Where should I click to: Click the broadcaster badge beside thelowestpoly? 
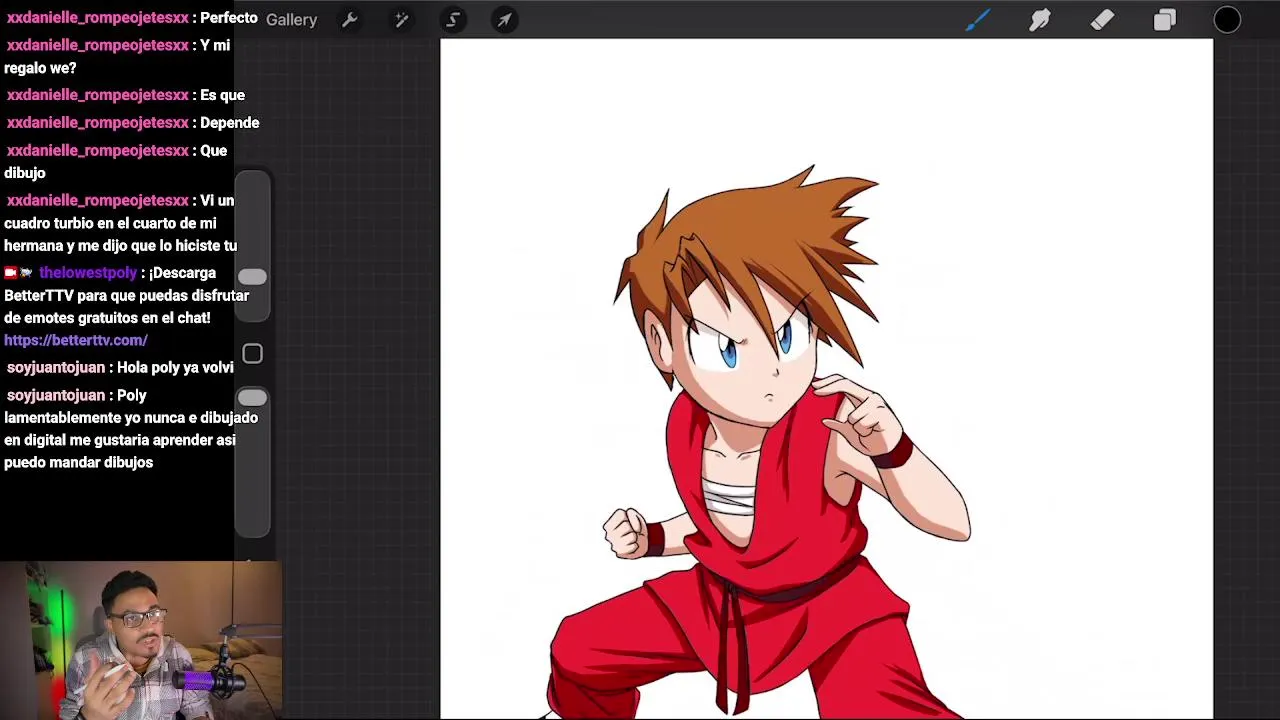(11, 273)
